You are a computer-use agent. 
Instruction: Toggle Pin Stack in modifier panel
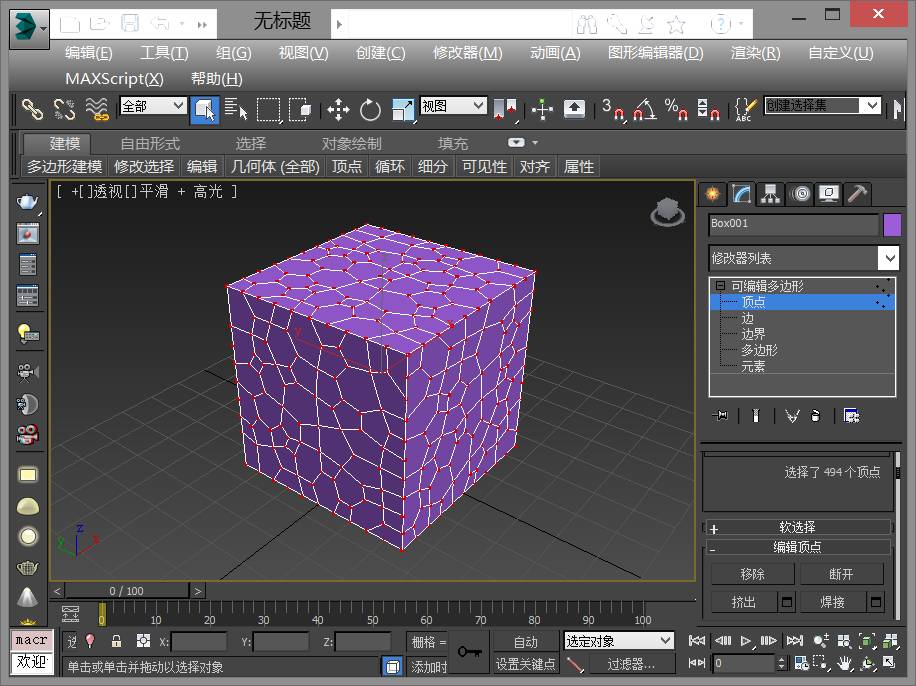tap(720, 415)
